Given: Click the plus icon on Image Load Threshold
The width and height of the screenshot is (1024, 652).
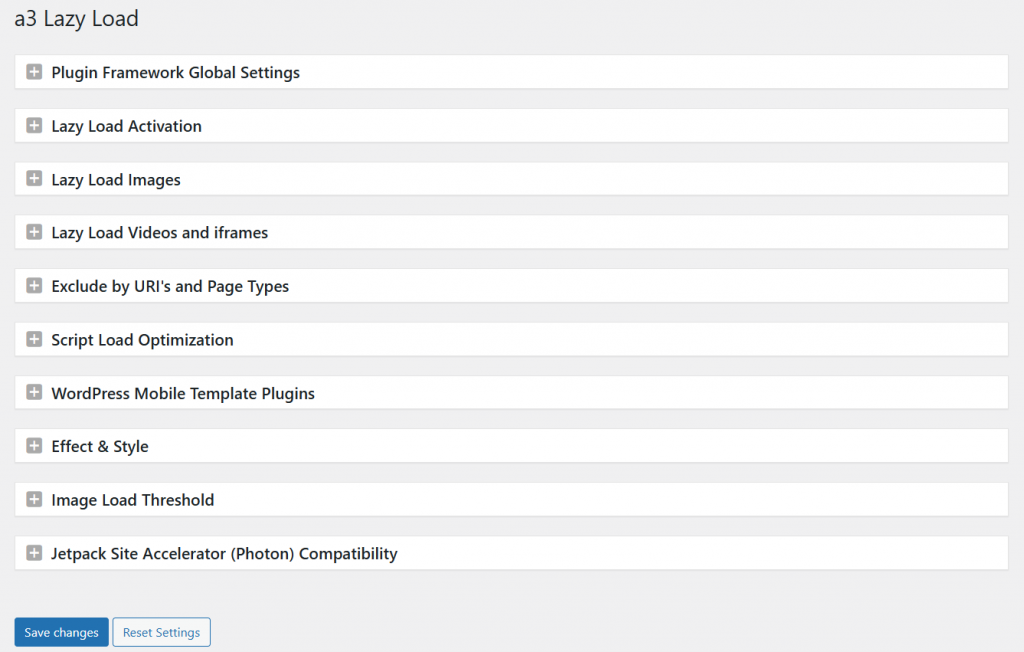Looking at the screenshot, I should click(35, 499).
